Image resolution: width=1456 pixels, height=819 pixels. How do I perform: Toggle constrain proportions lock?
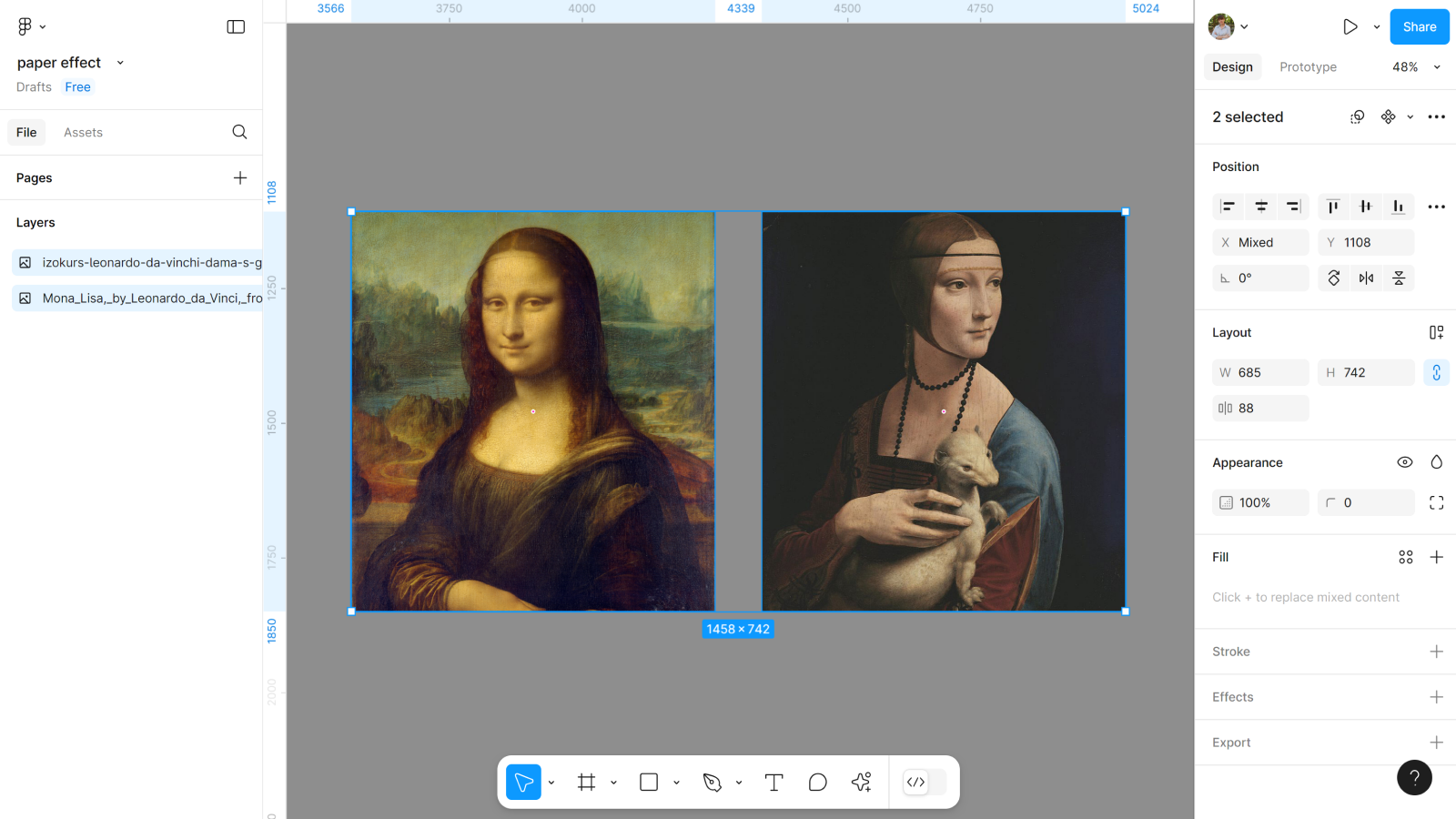click(1436, 372)
